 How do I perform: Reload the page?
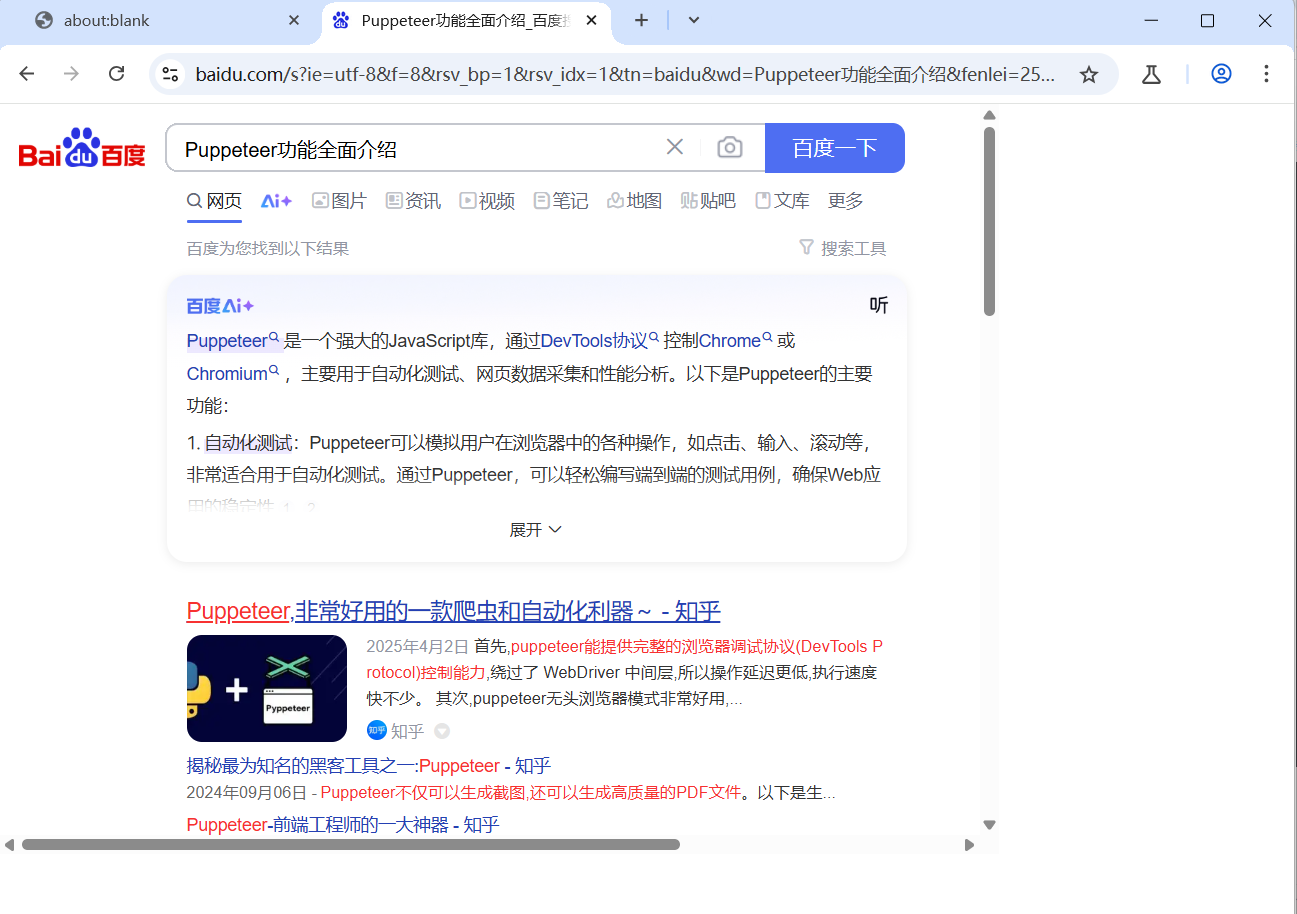click(117, 74)
